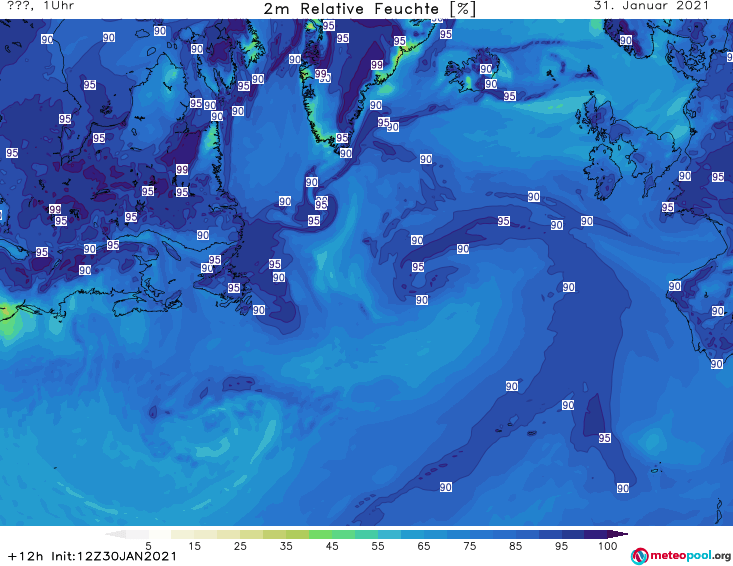The image size is (733, 566).
Task: Click the colorbar label '25'
Action: (x=240, y=546)
